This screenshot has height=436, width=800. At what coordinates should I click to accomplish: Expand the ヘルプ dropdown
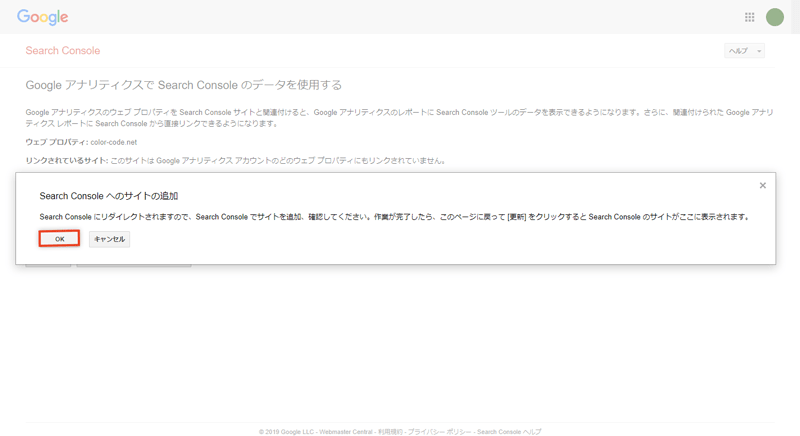[744, 50]
